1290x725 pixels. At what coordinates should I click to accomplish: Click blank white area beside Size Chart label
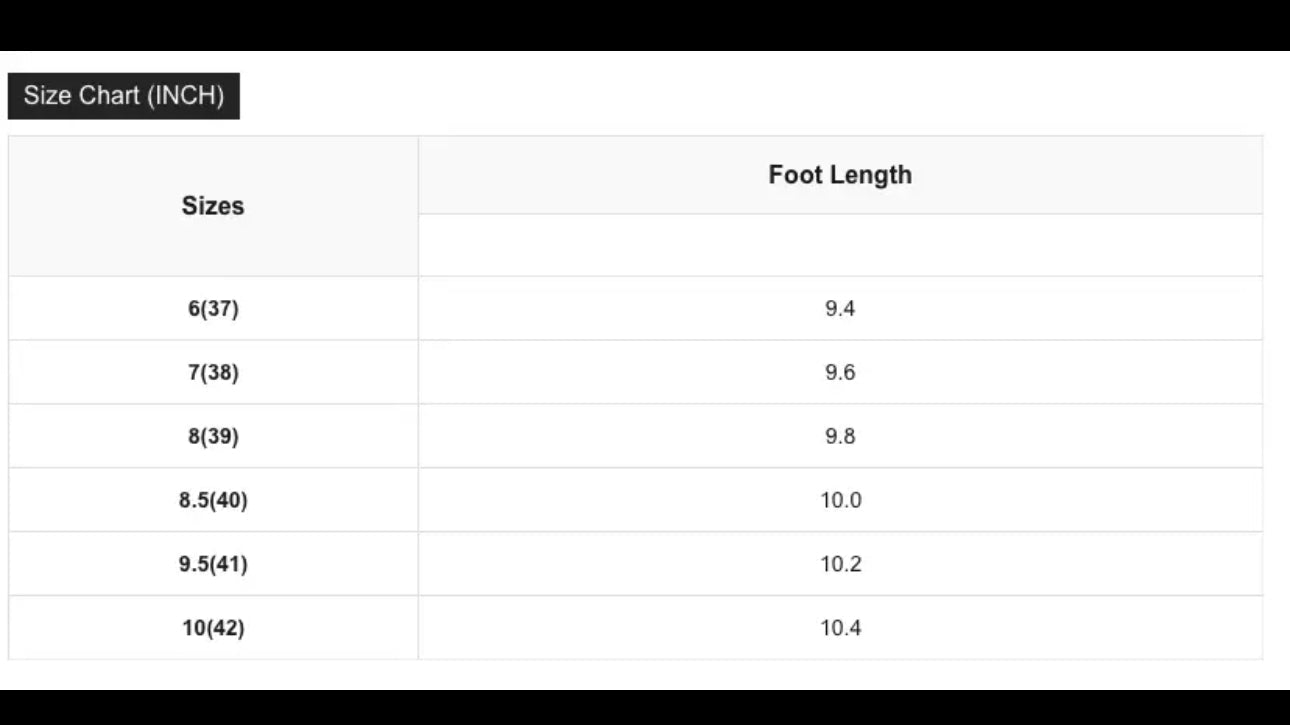700,96
